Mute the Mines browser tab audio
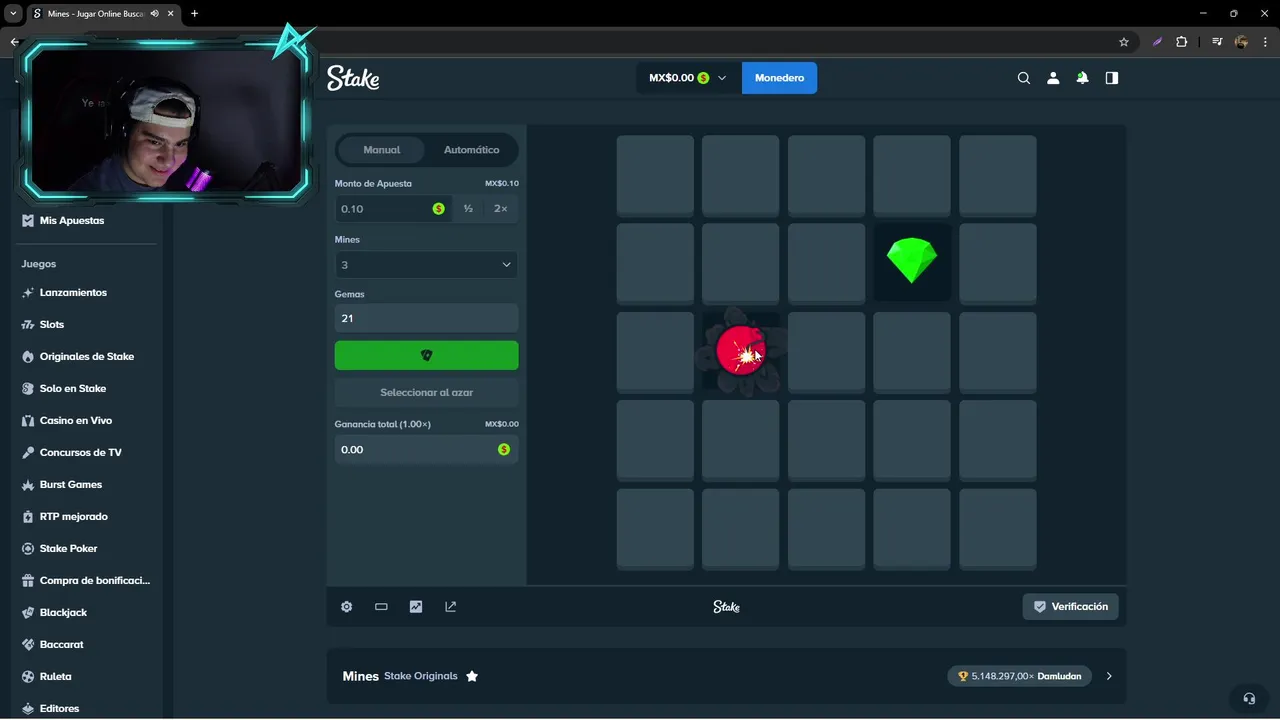 pyautogui.click(x=154, y=14)
